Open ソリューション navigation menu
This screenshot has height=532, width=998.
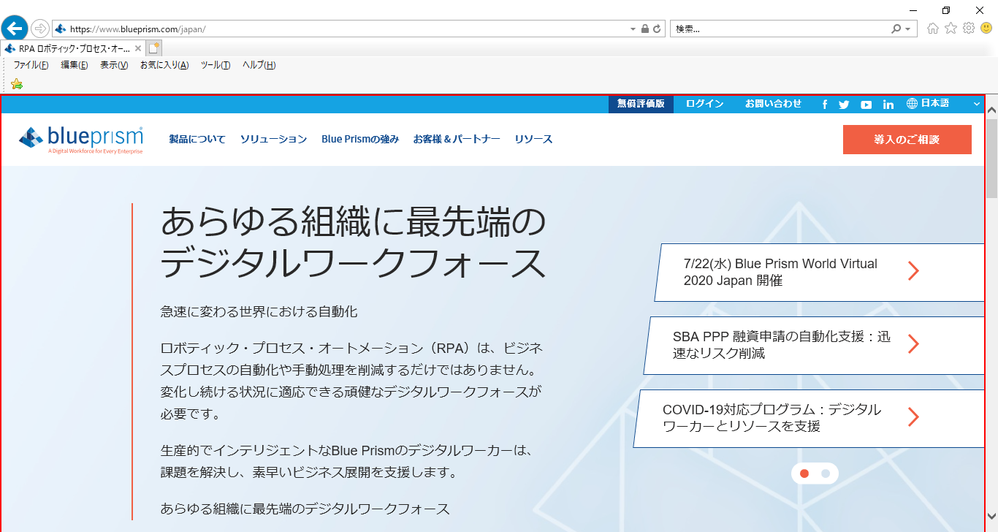pyautogui.click(x=274, y=139)
